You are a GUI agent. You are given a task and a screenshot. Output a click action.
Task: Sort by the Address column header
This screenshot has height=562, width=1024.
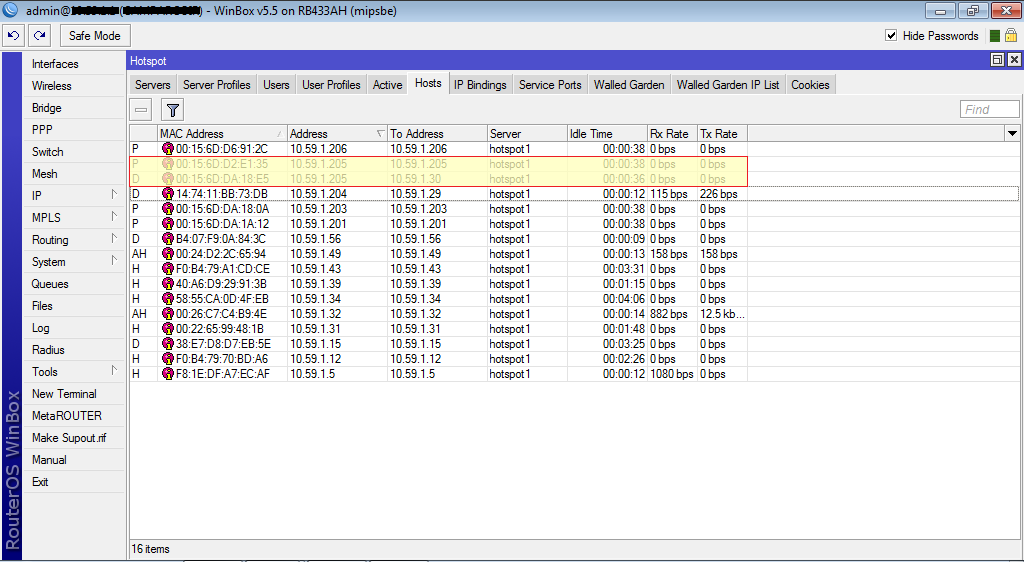[337, 134]
